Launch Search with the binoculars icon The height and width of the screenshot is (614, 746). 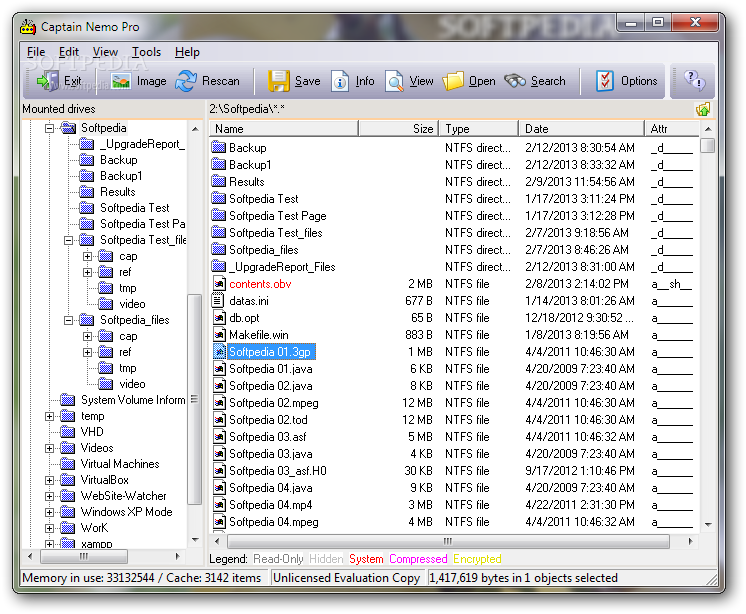pyautogui.click(x=515, y=81)
